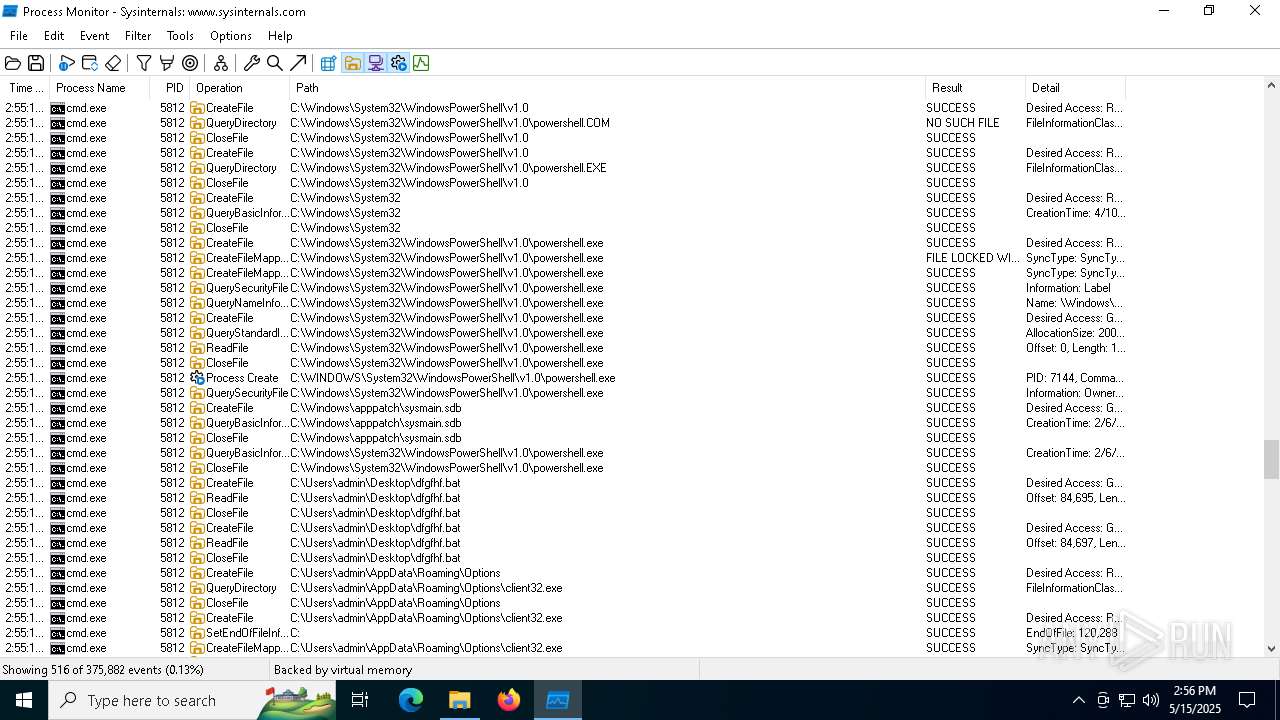
Task: Open the File menu
Action: (x=19, y=36)
